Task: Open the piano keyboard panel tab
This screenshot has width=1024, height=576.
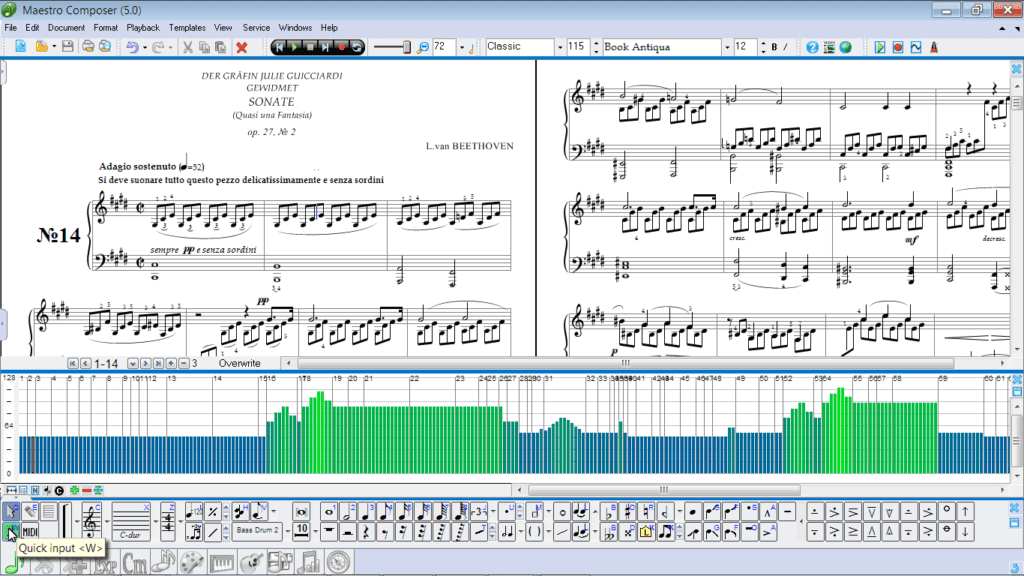Action: [x=221, y=563]
